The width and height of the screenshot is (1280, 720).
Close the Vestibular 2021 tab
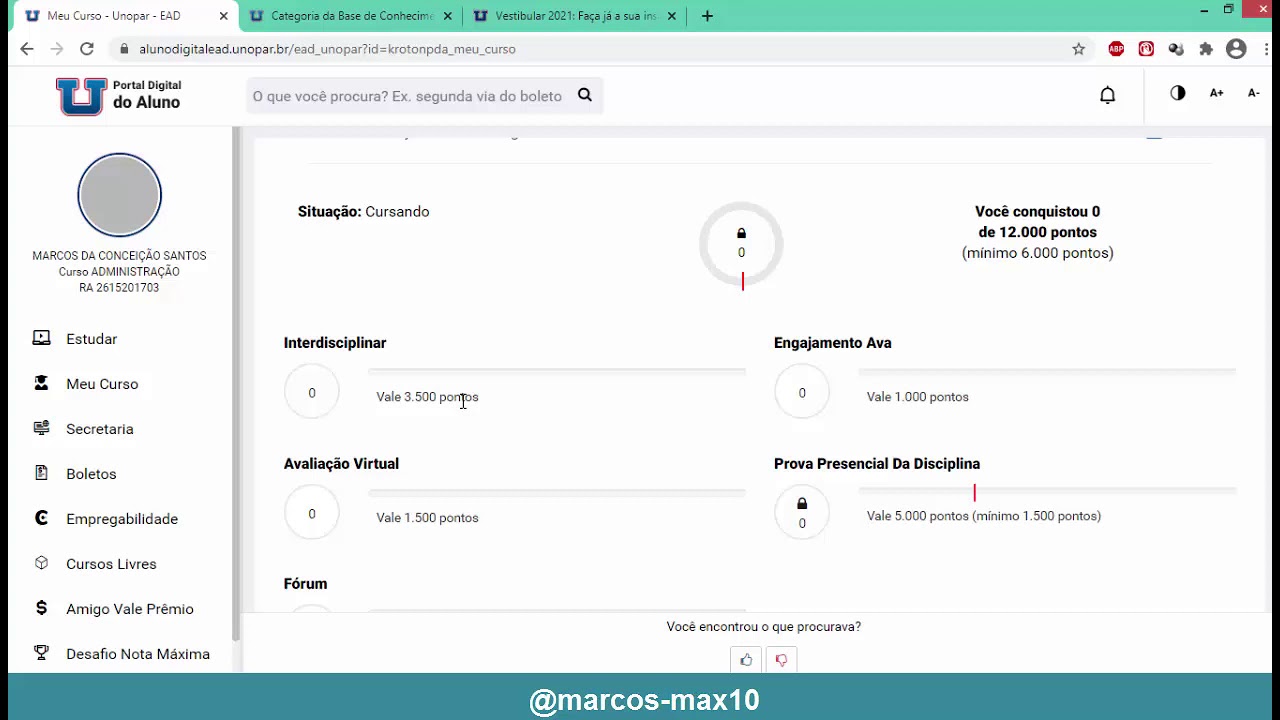pyautogui.click(x=671, y=16)
